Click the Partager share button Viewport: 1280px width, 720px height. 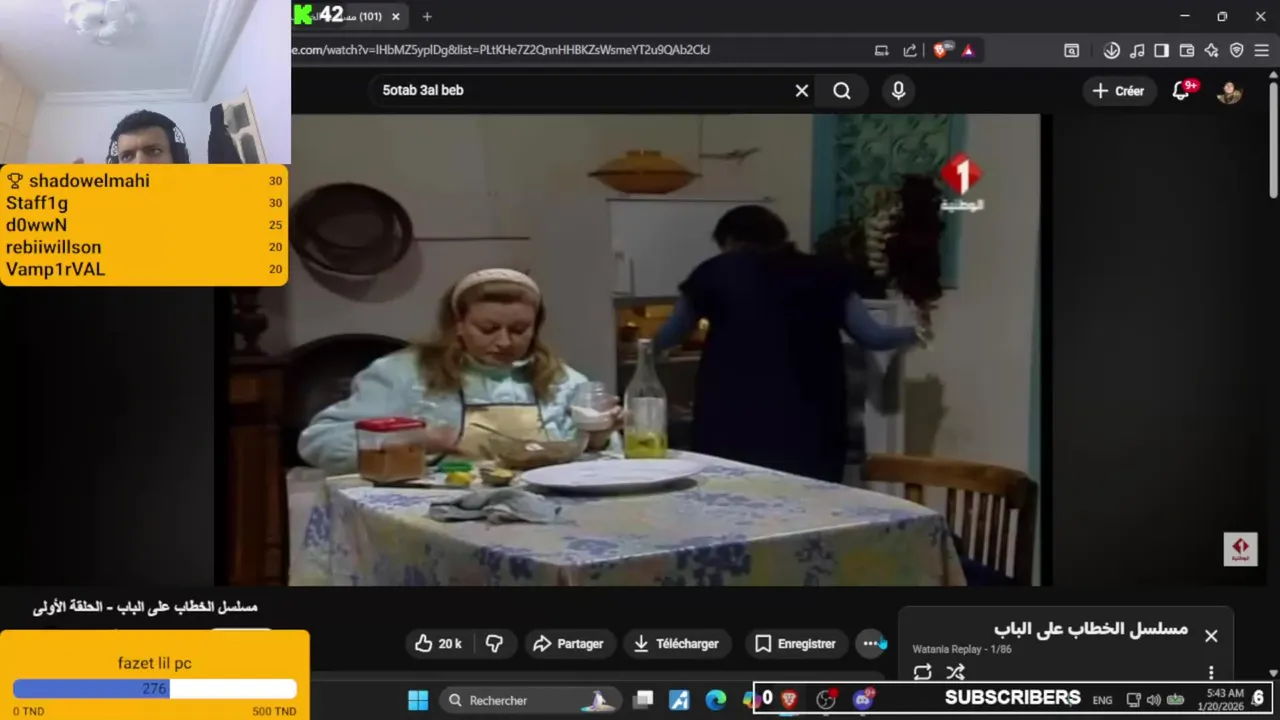[568, 644]
